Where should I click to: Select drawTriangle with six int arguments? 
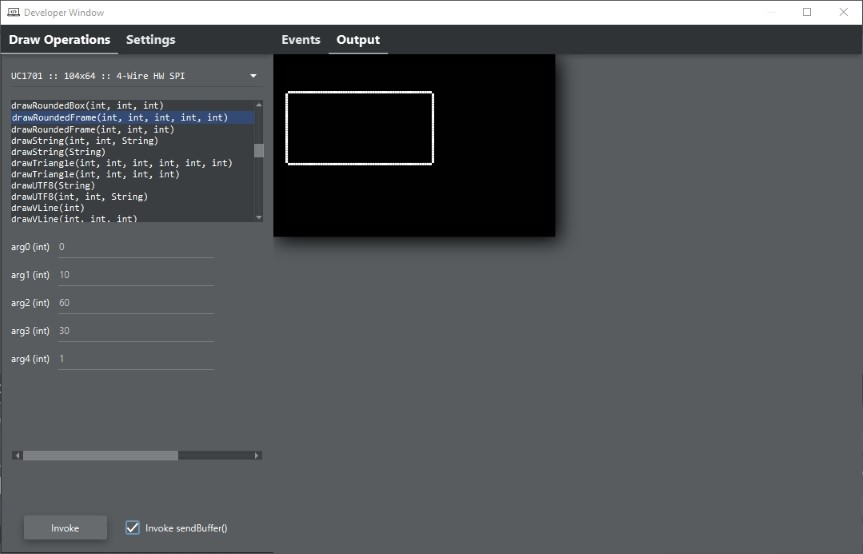click(x=133, y=163)
